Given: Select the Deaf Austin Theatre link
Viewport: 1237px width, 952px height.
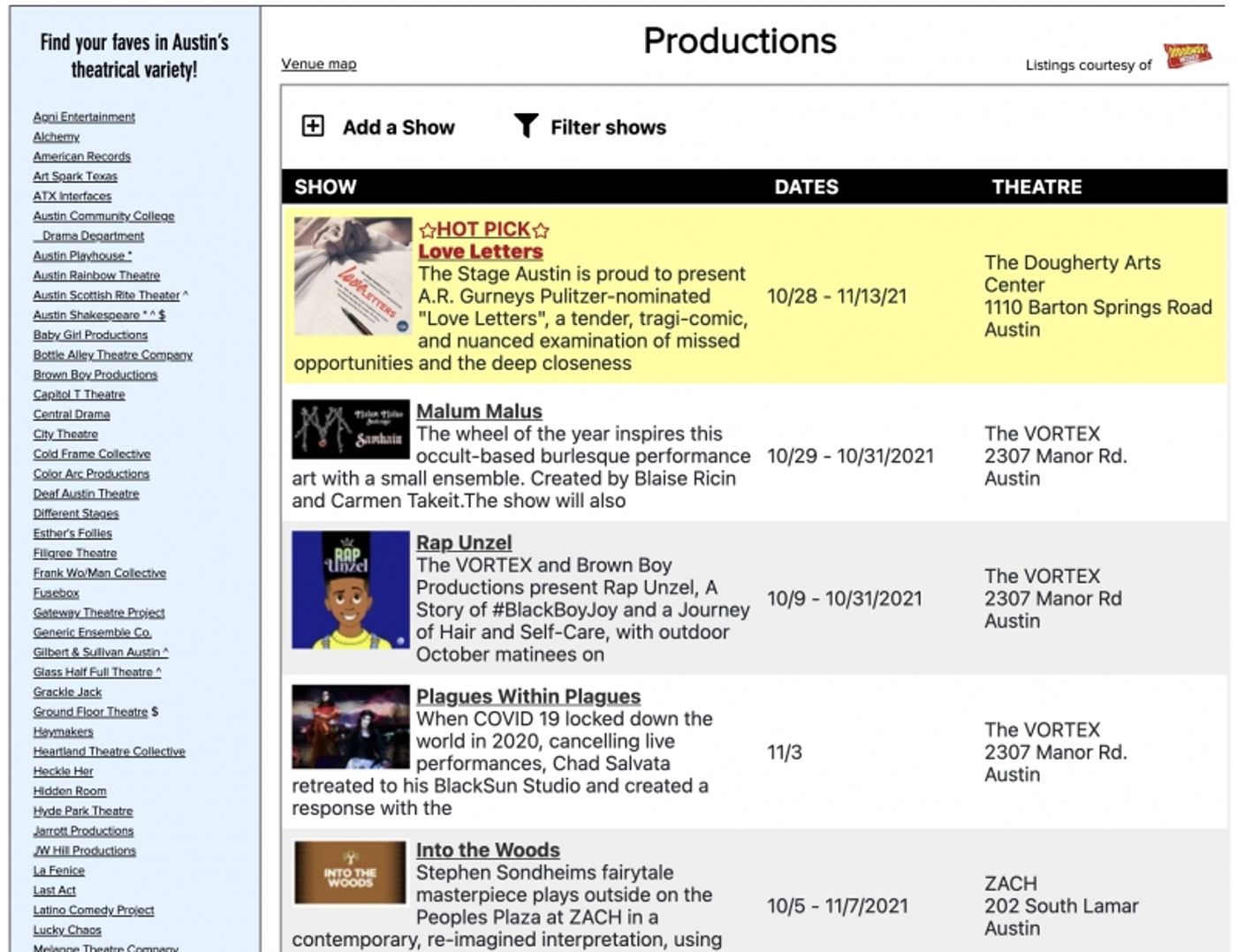Looking at the screenshot, I should (x=85, y=493).
